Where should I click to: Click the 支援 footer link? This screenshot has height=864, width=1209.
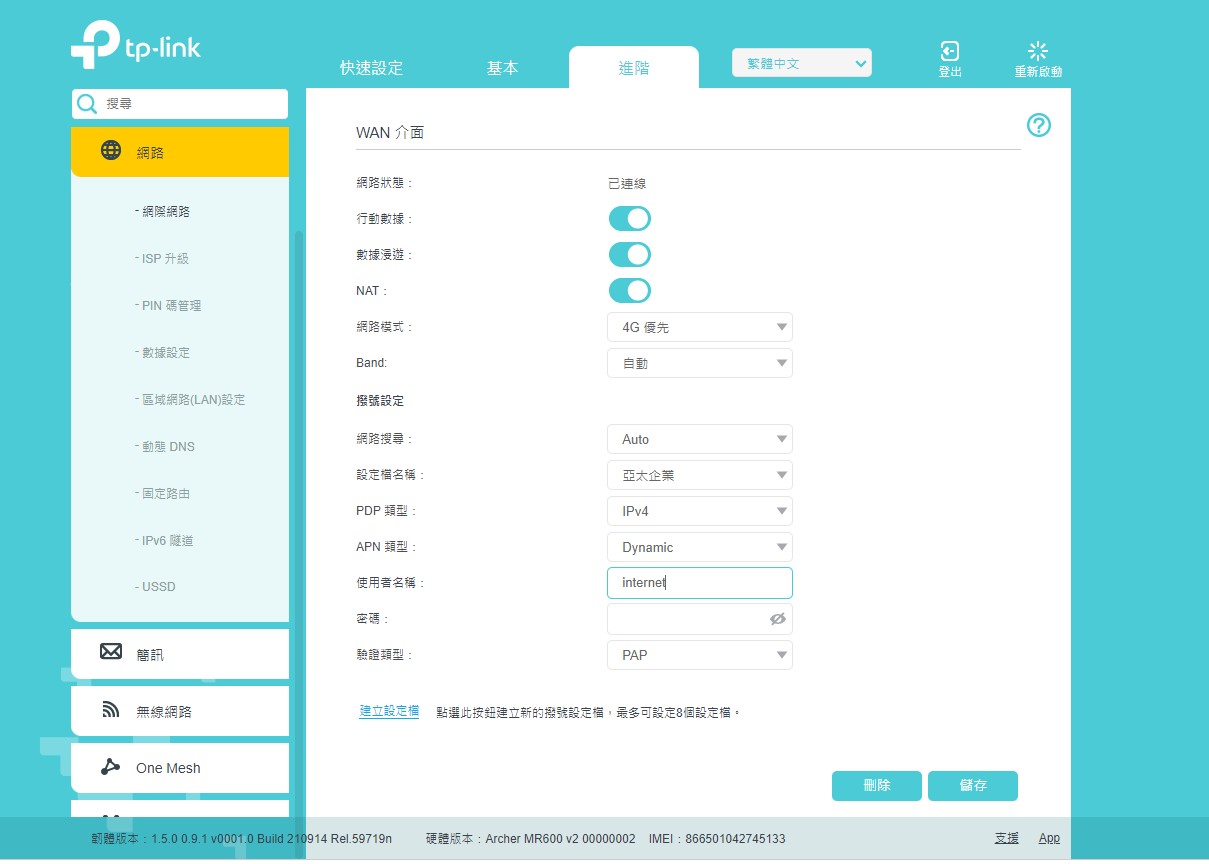(x=1007, y=838)
